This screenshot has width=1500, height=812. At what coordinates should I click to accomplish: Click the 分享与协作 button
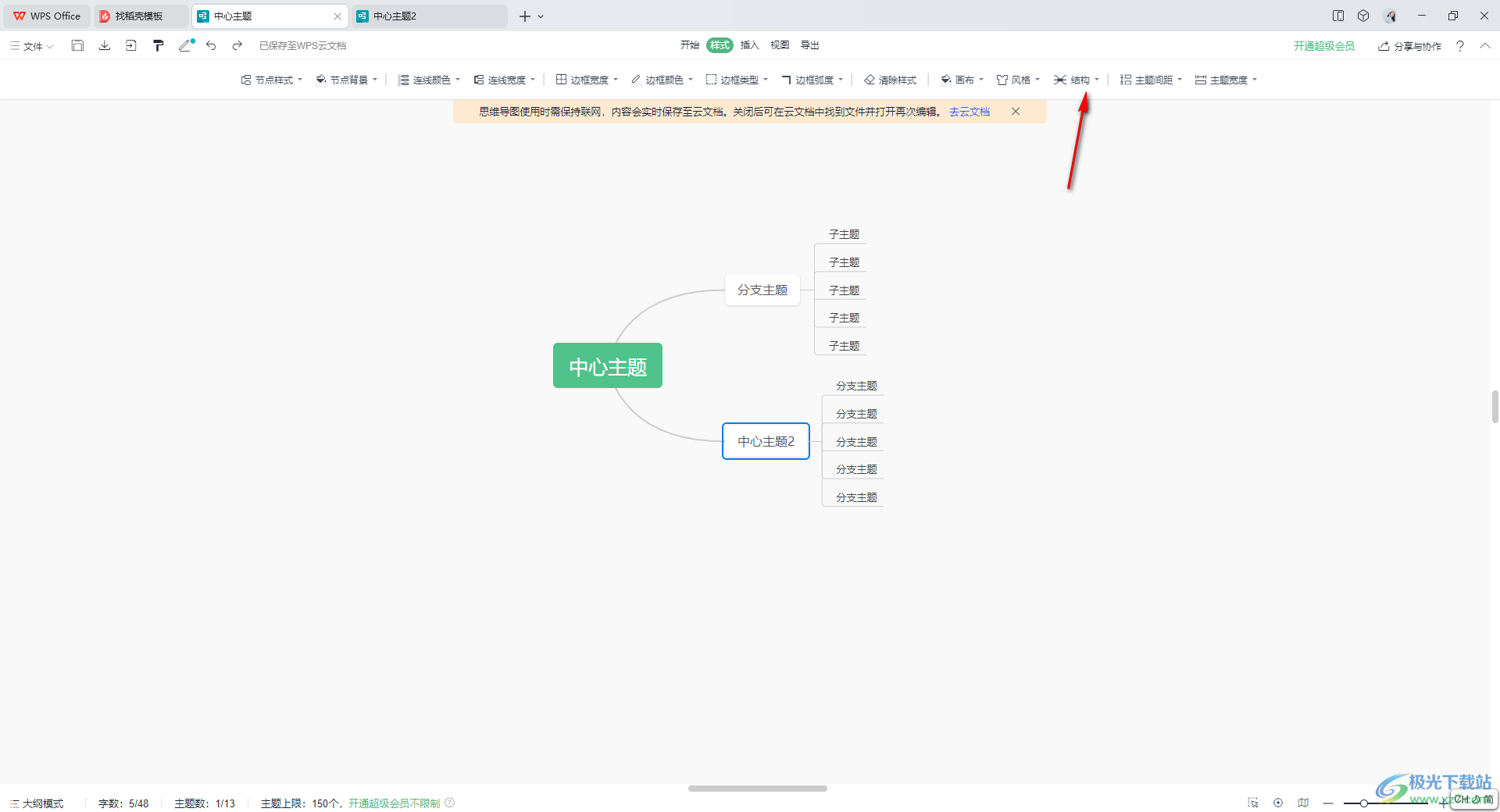coord(1409,46)
